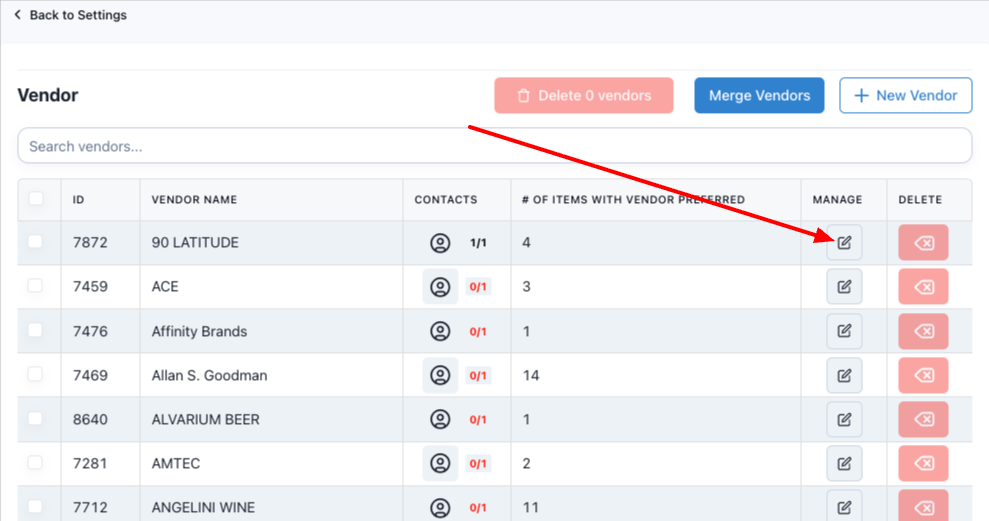Image resolution: width=989 pixels, height=521 pixels.
Task: Click the Merge Vendors button
Action: pos(759,96)
